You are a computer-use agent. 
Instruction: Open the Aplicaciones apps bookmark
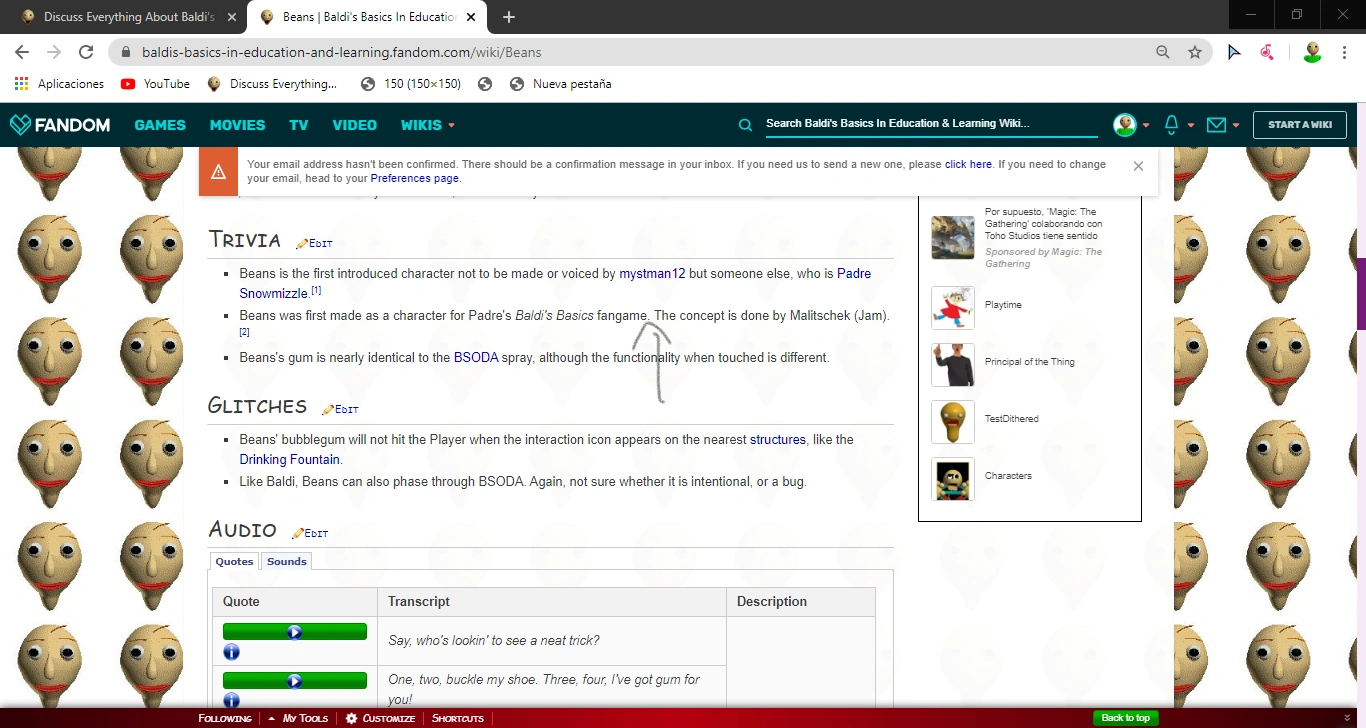[x=59, y=84]
